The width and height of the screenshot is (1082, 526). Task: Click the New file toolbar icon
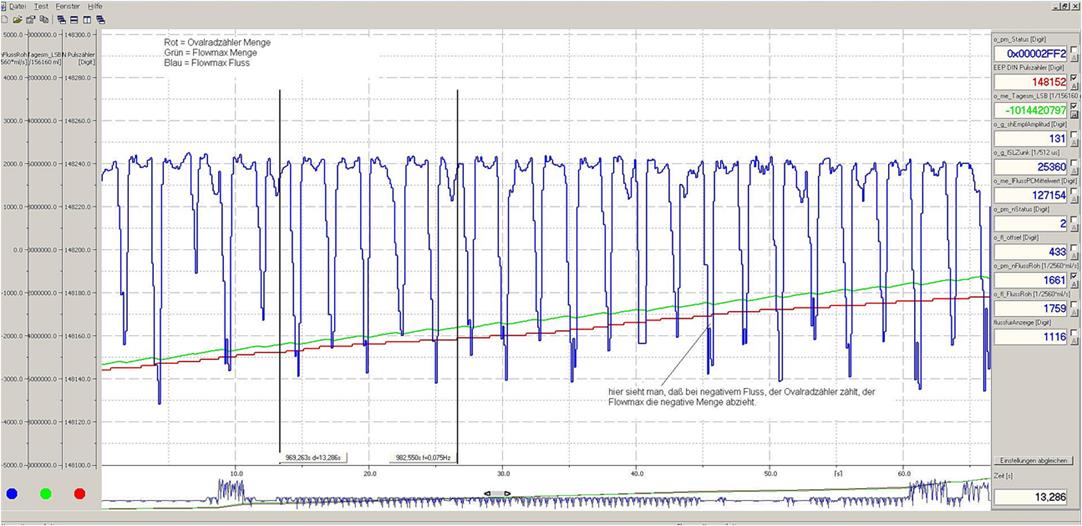tap(5, 19)
